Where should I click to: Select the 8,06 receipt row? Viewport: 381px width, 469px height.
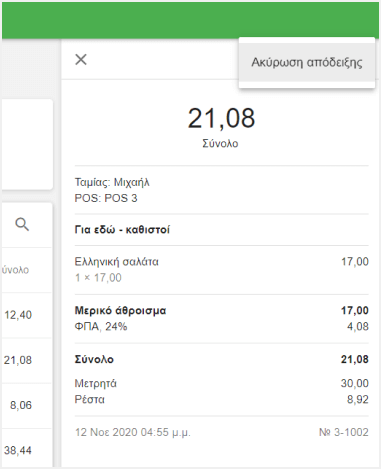click(27, 406)
